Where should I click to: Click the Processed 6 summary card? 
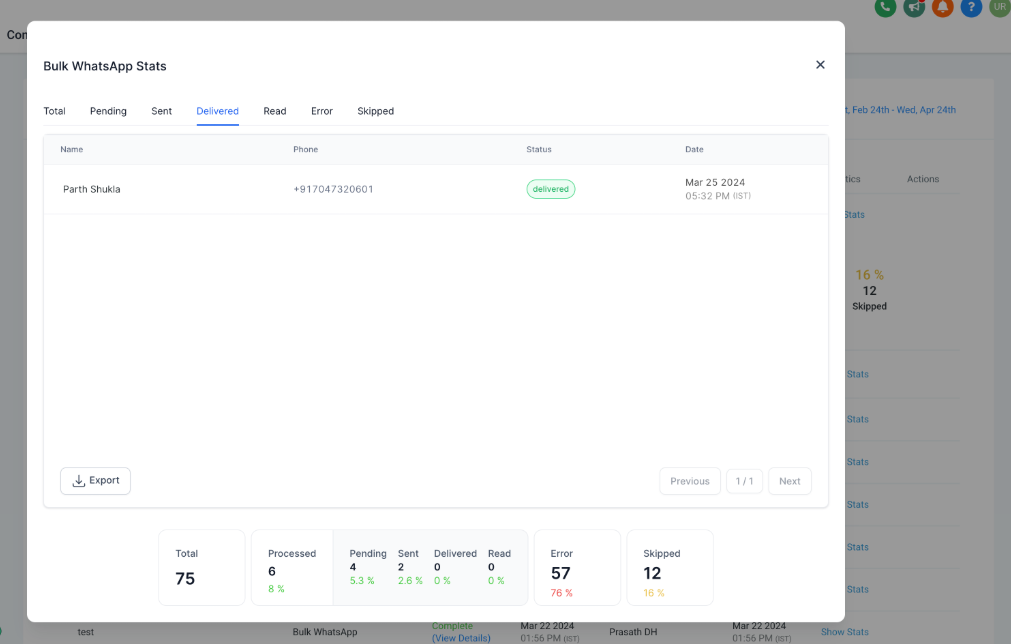[x=292, y=567]
